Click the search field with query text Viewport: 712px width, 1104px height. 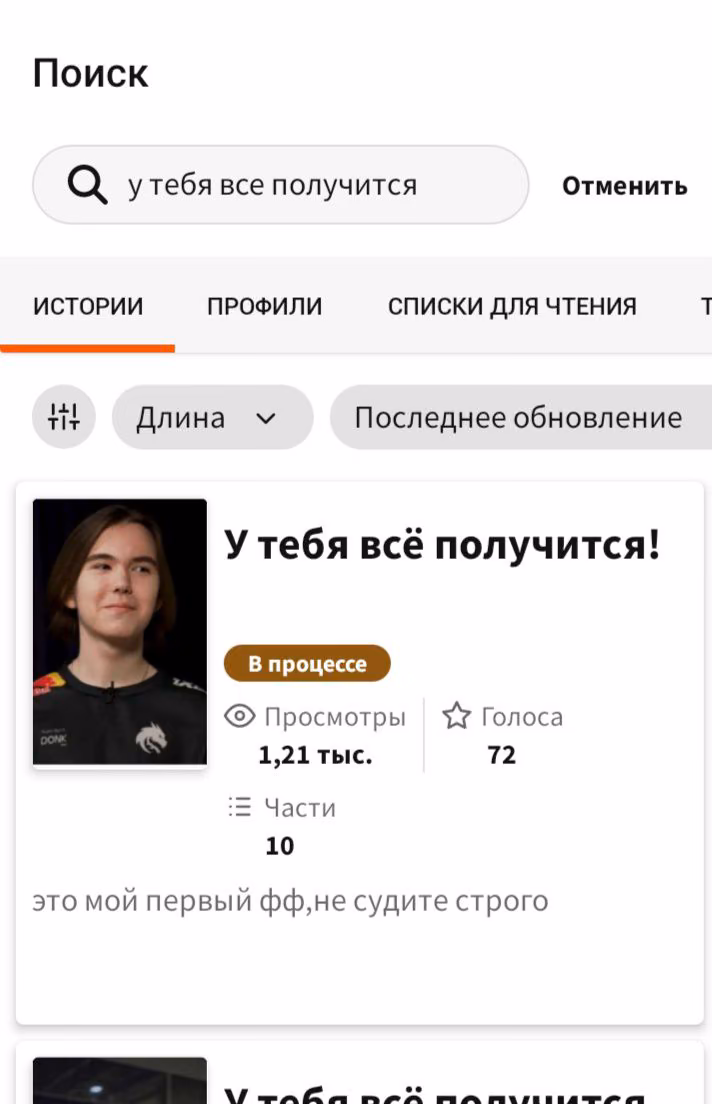tap(280, 184)
